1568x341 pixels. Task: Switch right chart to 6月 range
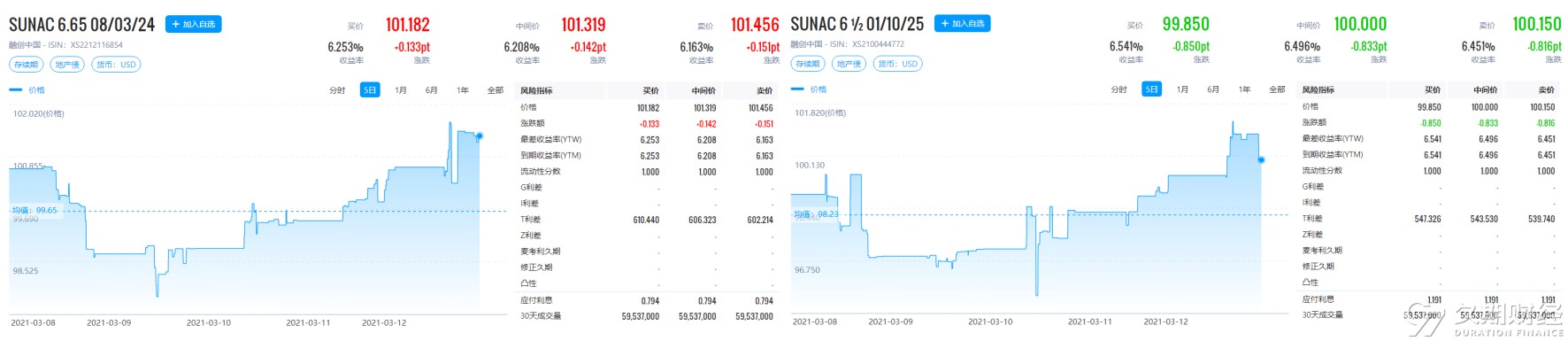1213,89
